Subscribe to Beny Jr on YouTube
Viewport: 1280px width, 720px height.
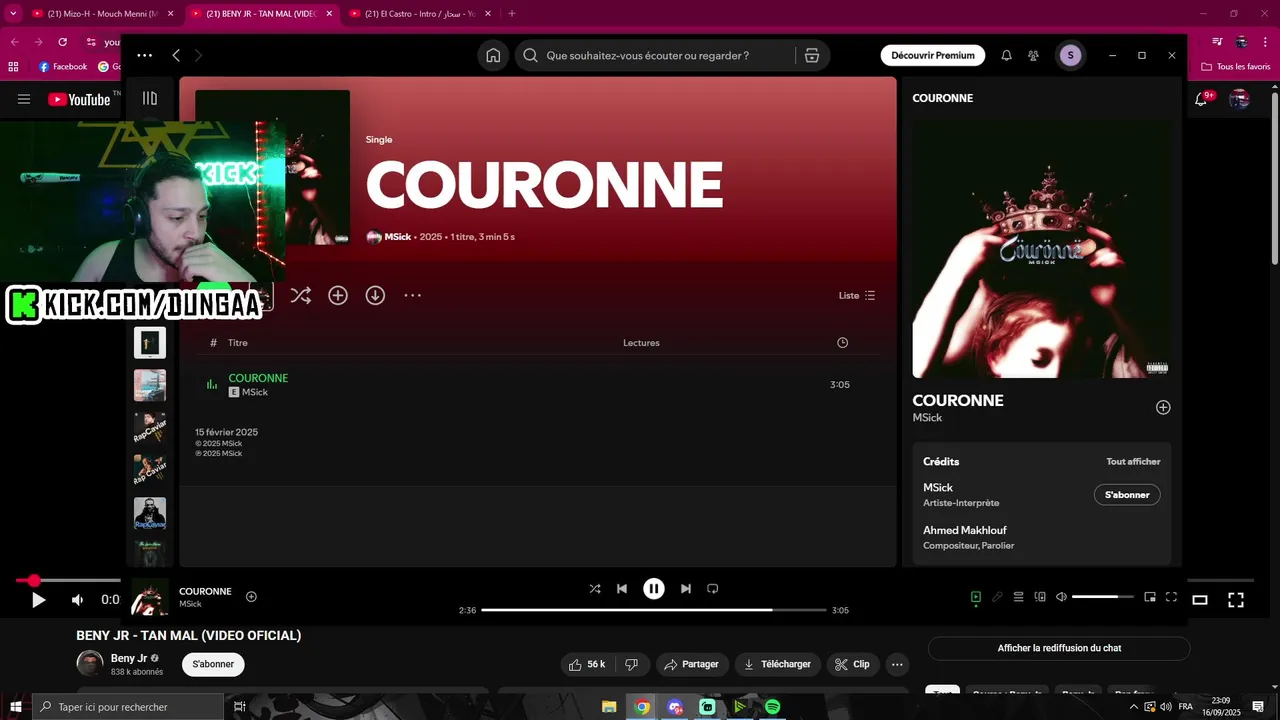(213, 664)
